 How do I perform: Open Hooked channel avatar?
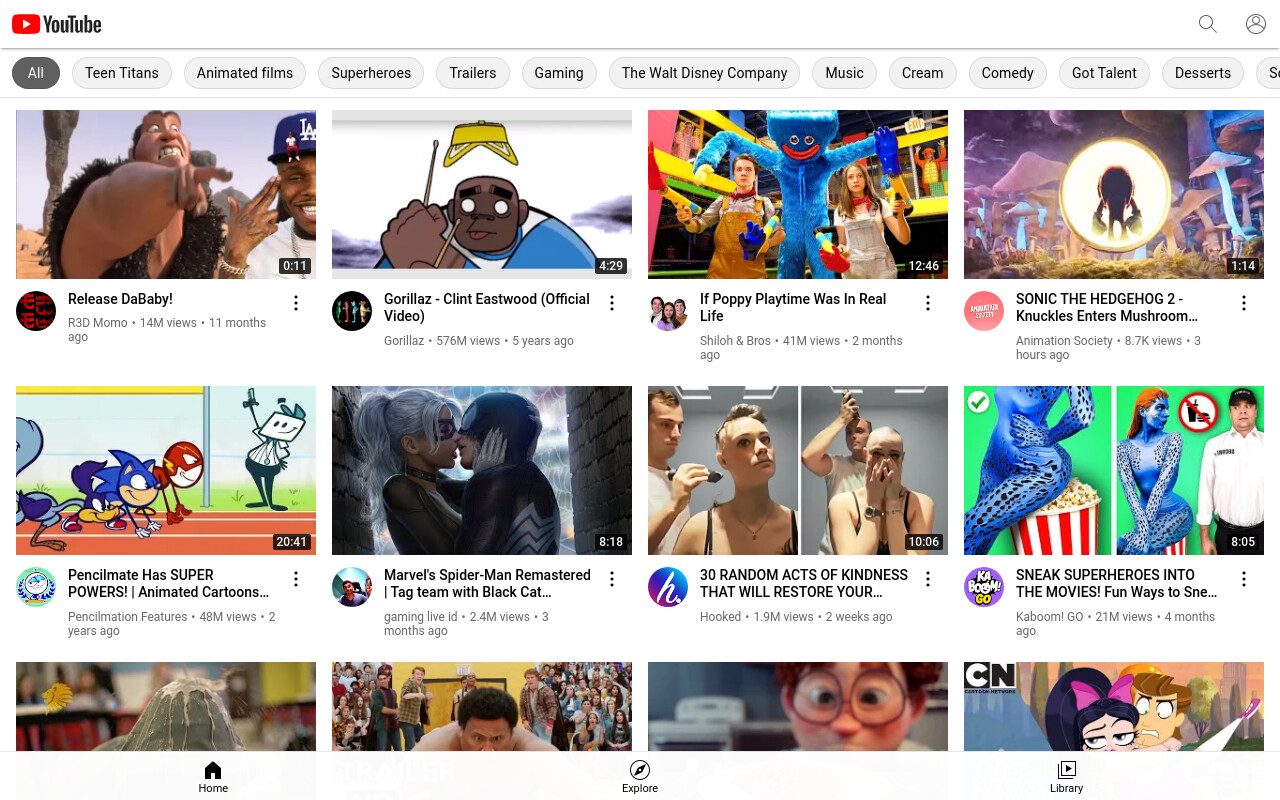pyautogui.click(x=668, y=587)
